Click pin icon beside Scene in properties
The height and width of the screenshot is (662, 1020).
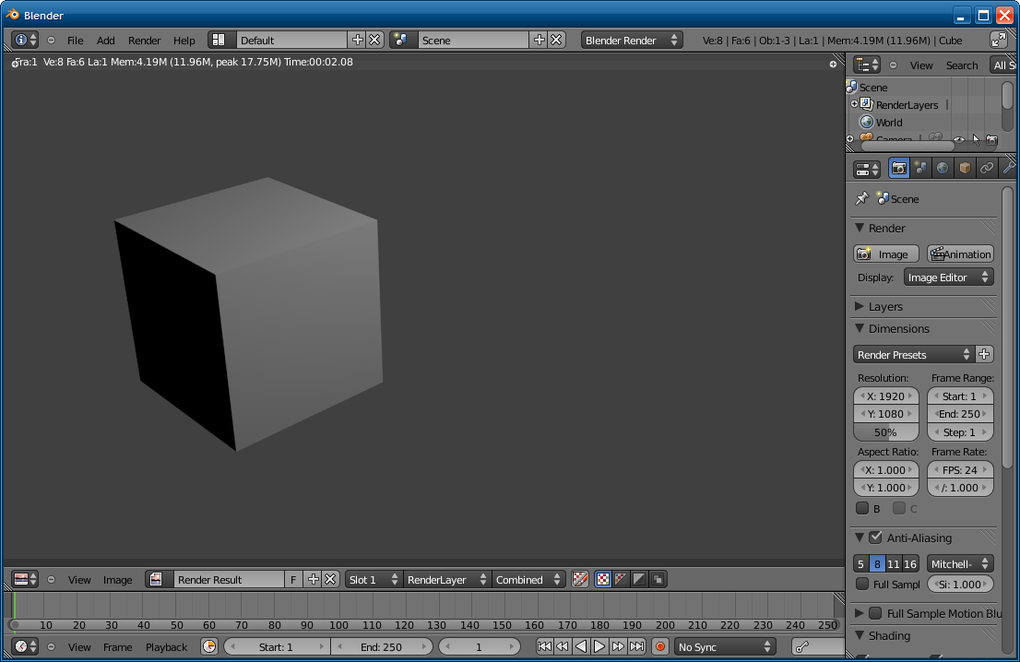pos(862,199)
